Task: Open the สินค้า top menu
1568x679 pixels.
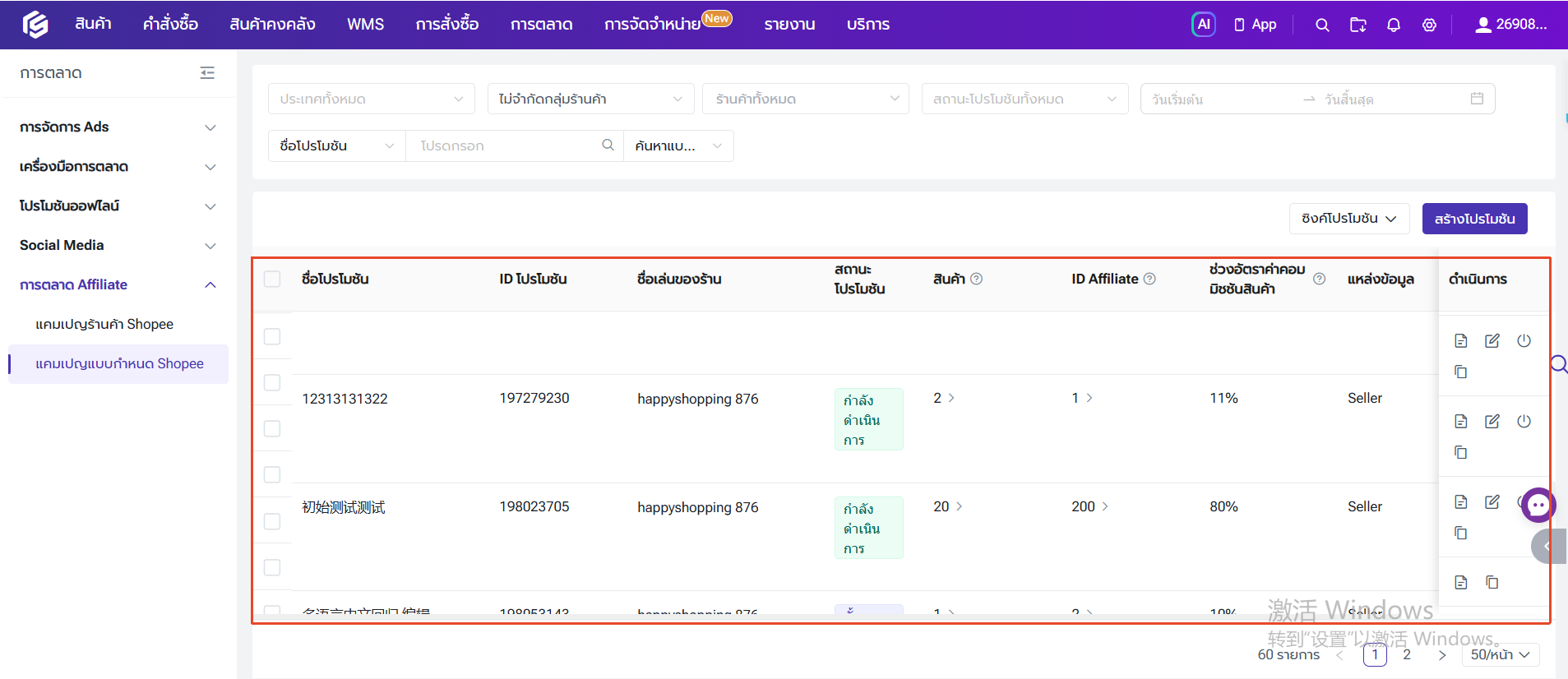Action: 93,25
